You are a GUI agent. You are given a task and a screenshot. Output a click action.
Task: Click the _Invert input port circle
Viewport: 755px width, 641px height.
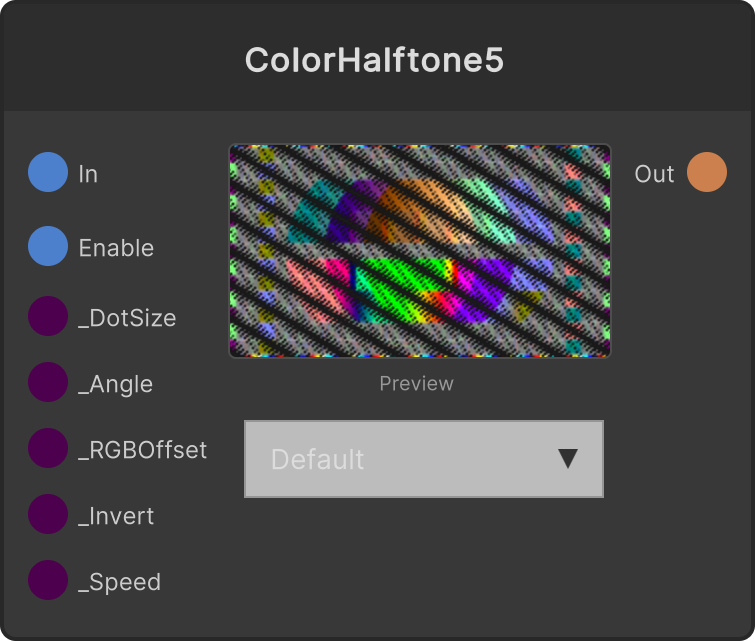pyautogui.click(x=48, y=514)
